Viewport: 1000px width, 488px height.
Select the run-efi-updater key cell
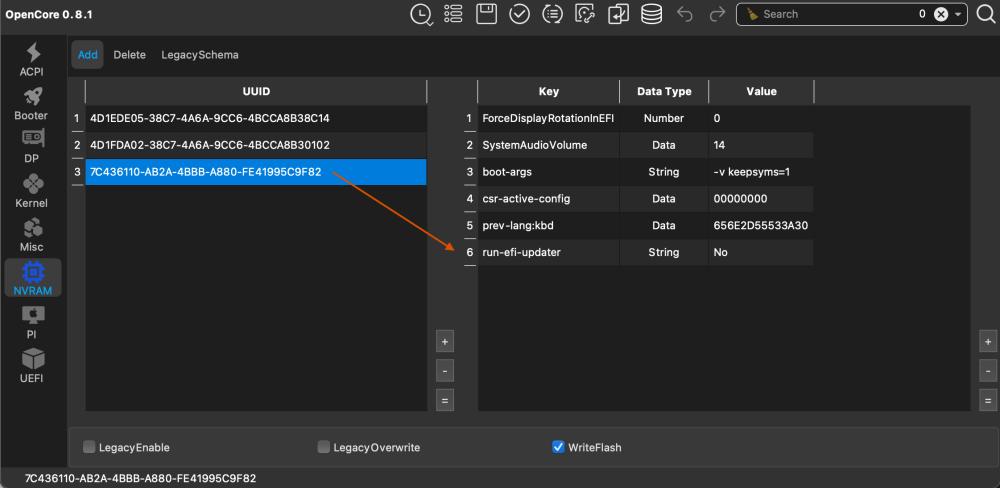(x=548, y=253)
